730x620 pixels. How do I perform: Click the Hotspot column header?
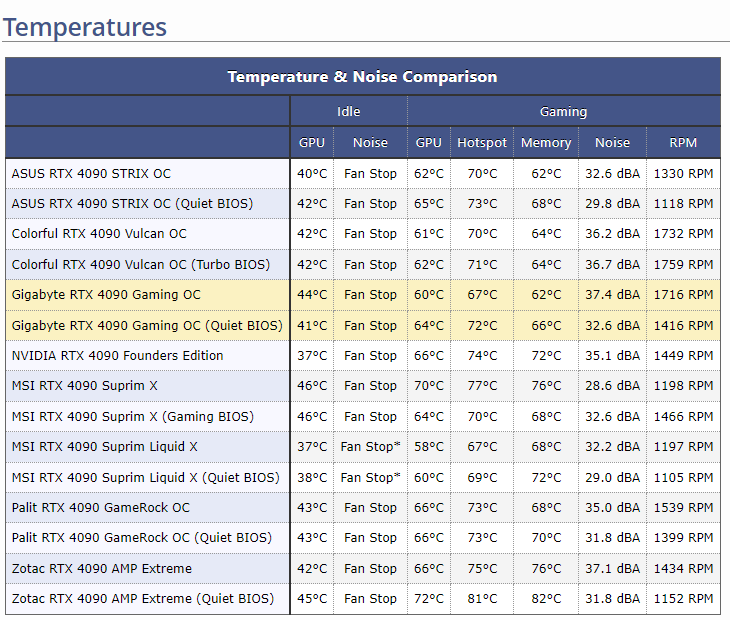(x=482, y=143)
